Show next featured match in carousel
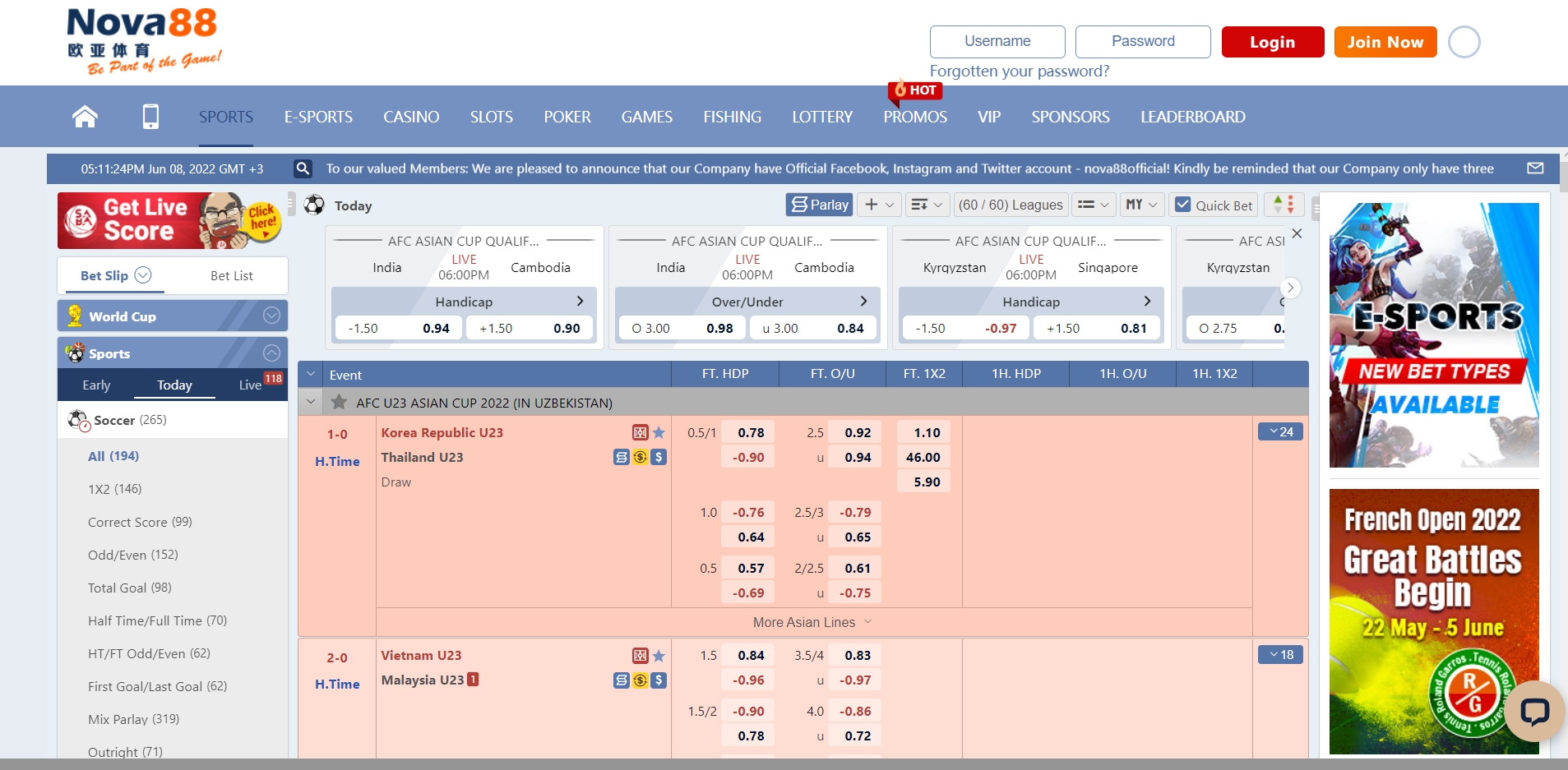Screen dimensions: 1568x770 (1290, 288)
